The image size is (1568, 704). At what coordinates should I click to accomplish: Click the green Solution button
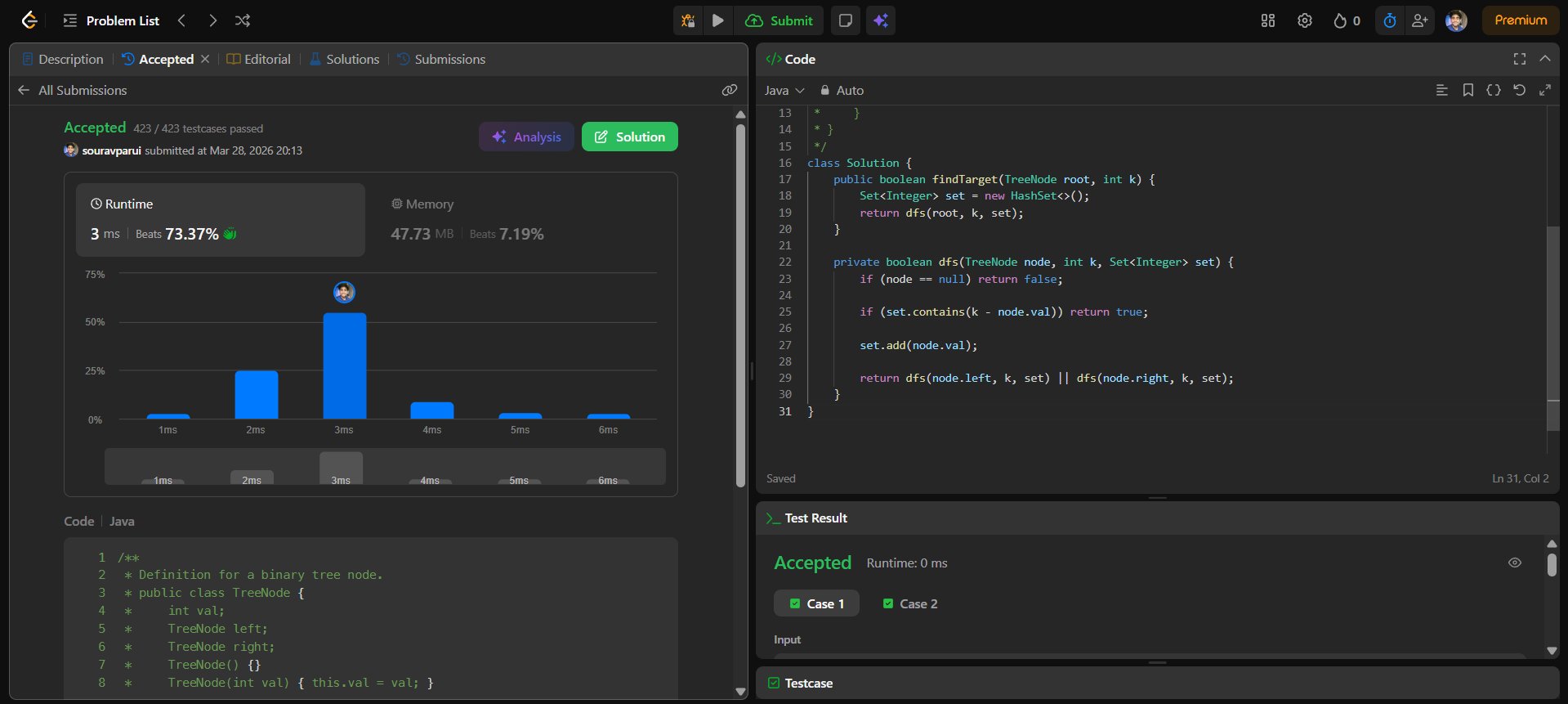click(x=629, y=137)
